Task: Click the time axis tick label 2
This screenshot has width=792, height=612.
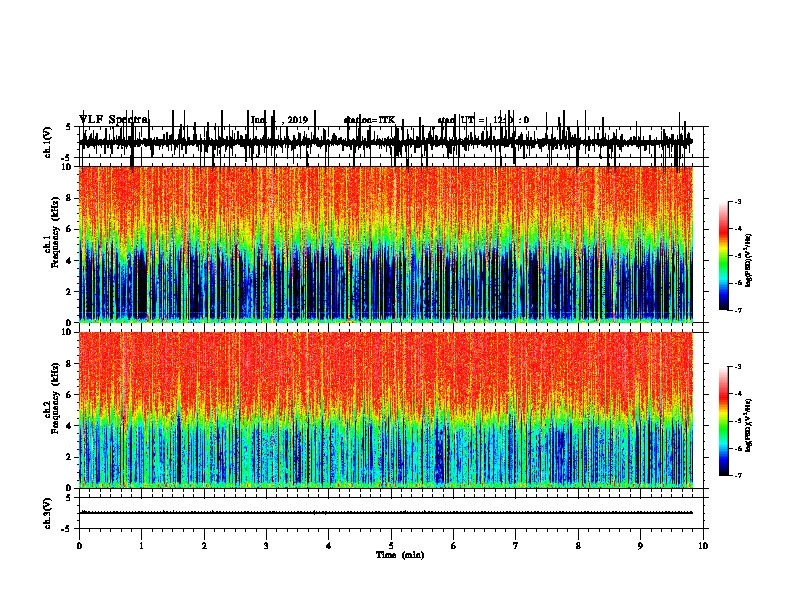Action: click(x=204, y=546)
